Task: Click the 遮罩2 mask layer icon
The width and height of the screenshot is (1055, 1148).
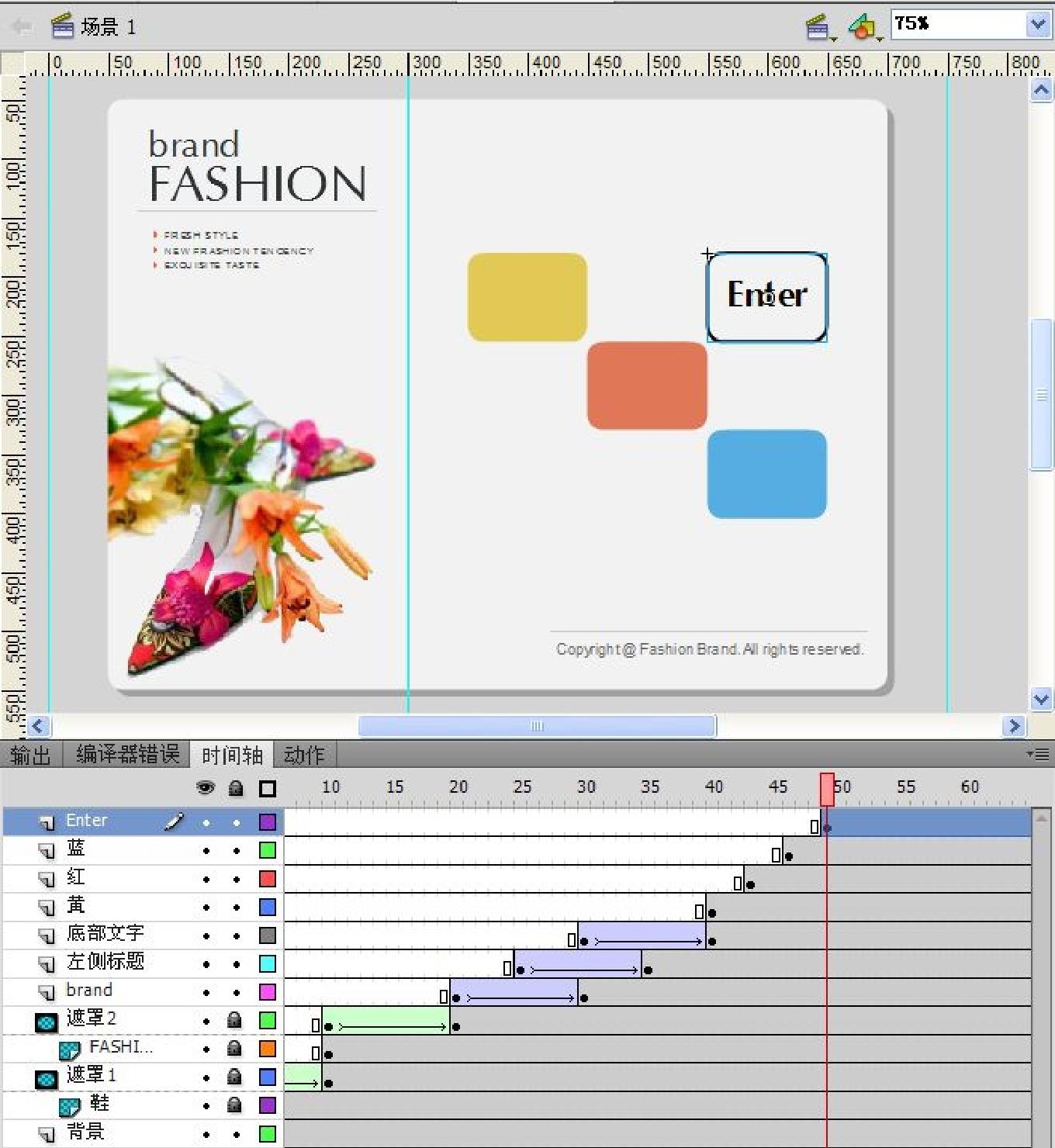Action: coord(47,1022)
